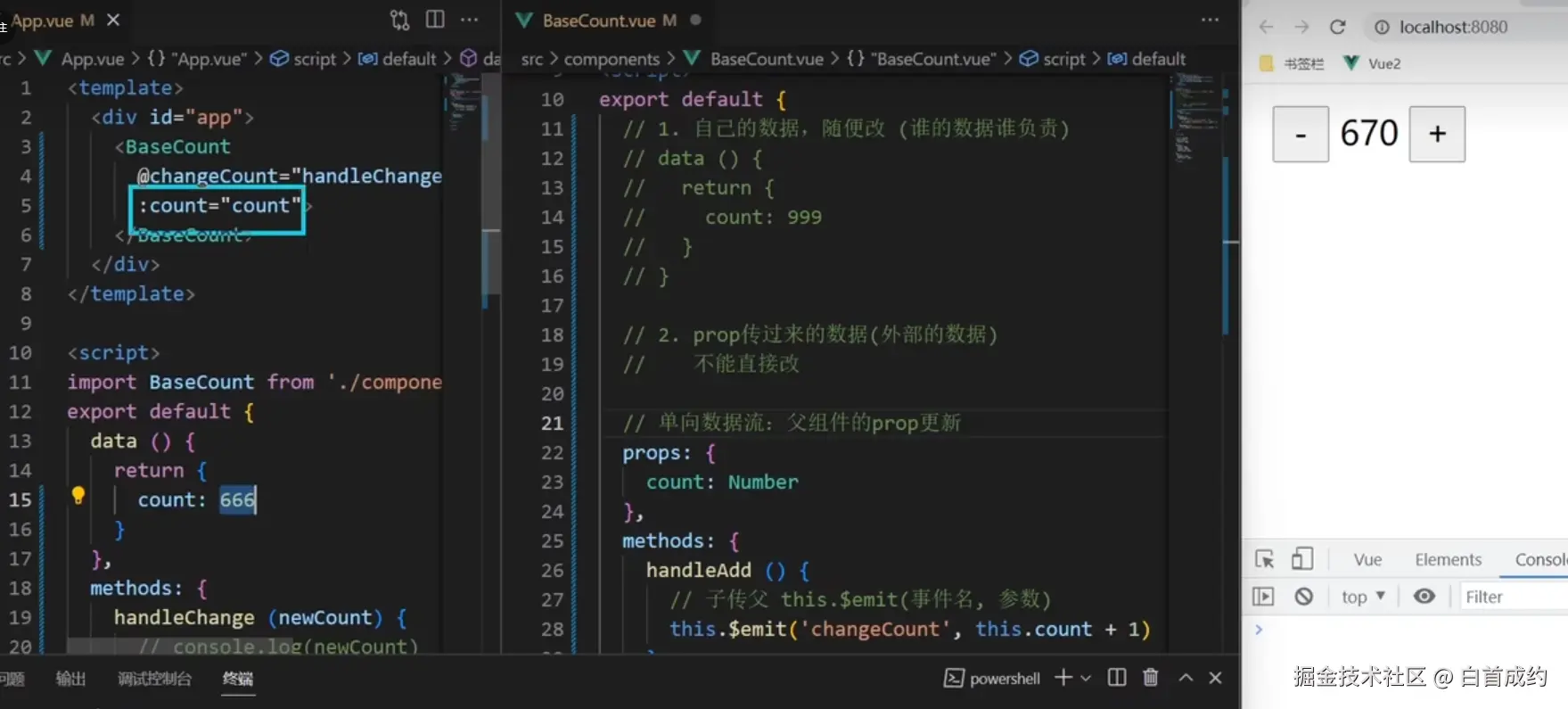The image size is (1568, 709).
Task: Open more actions menu of left editor
Action: click(x=469, y=20)
